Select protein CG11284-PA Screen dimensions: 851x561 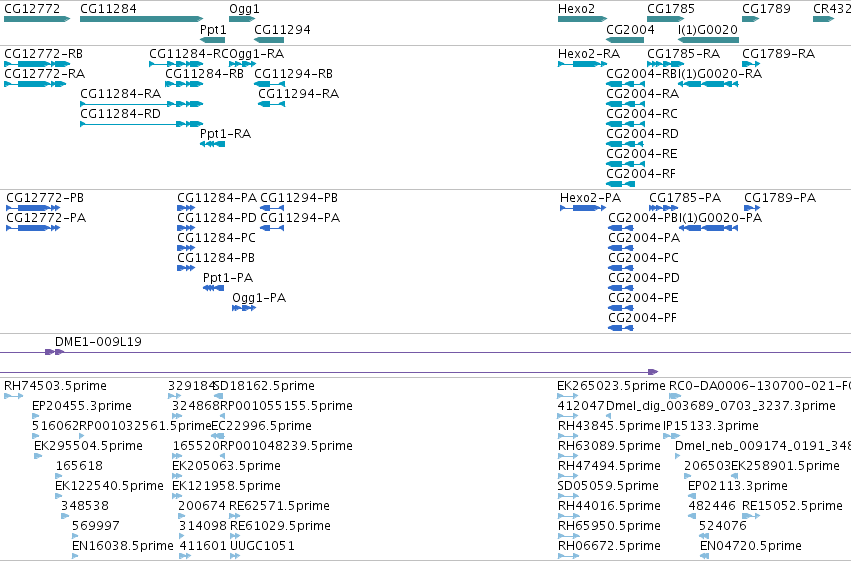click(217, 198)
